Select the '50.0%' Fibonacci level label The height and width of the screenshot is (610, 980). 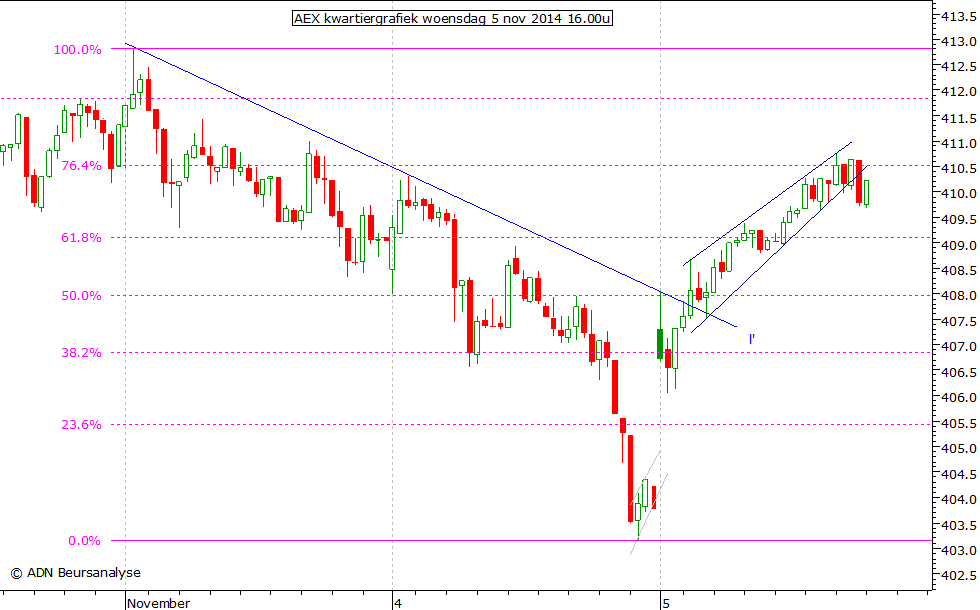[81, 296]
